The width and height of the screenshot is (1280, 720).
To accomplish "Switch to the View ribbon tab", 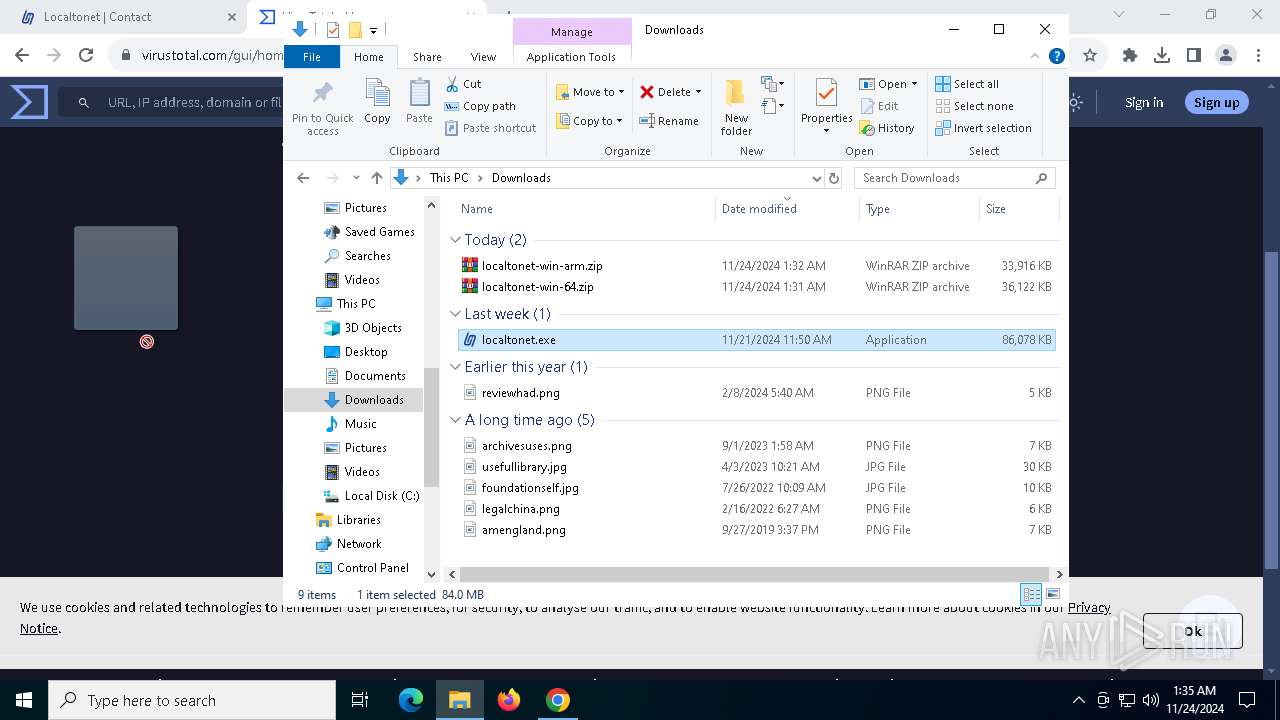I will (x=483, y=57).
